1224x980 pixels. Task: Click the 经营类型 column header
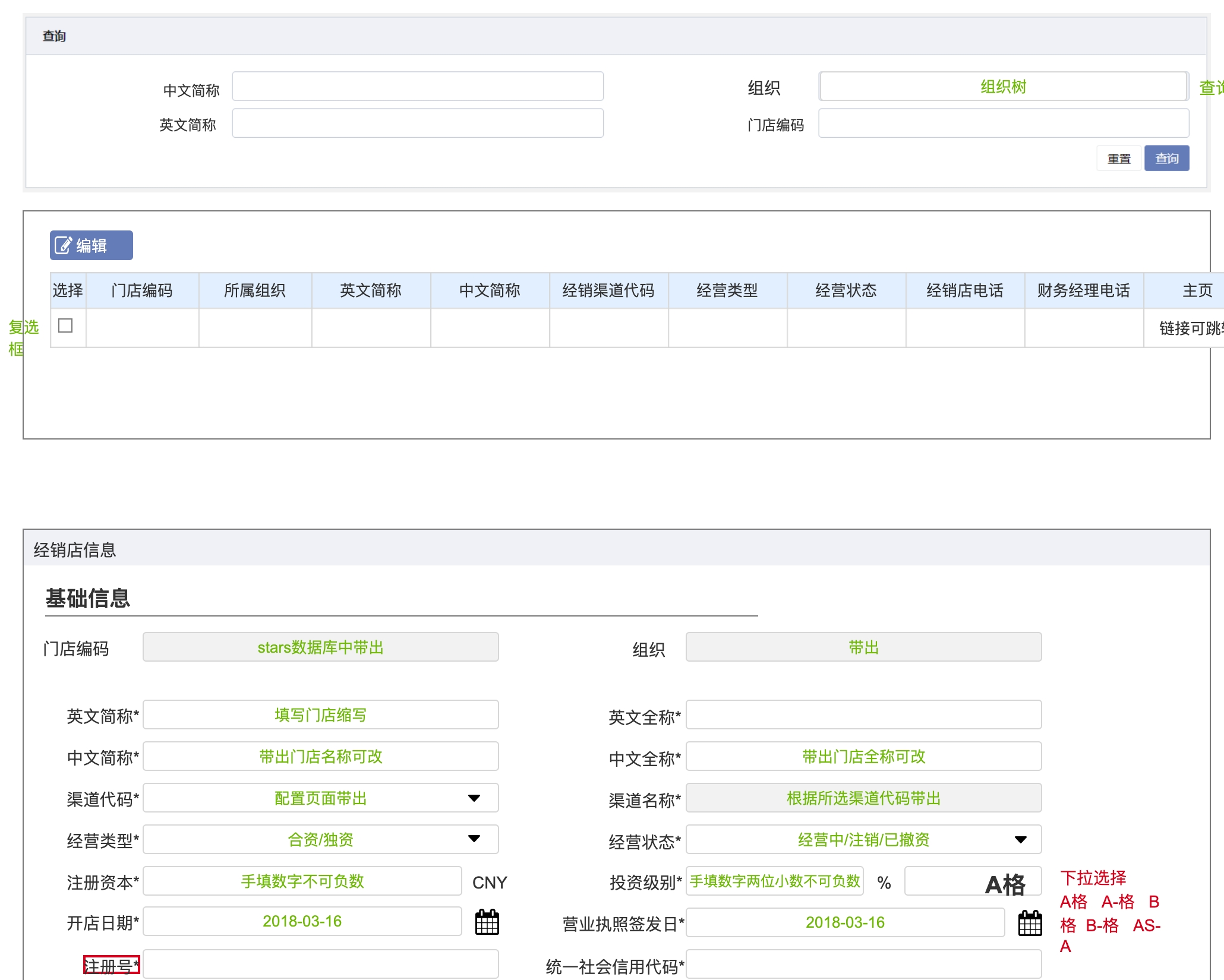(728, 290)
